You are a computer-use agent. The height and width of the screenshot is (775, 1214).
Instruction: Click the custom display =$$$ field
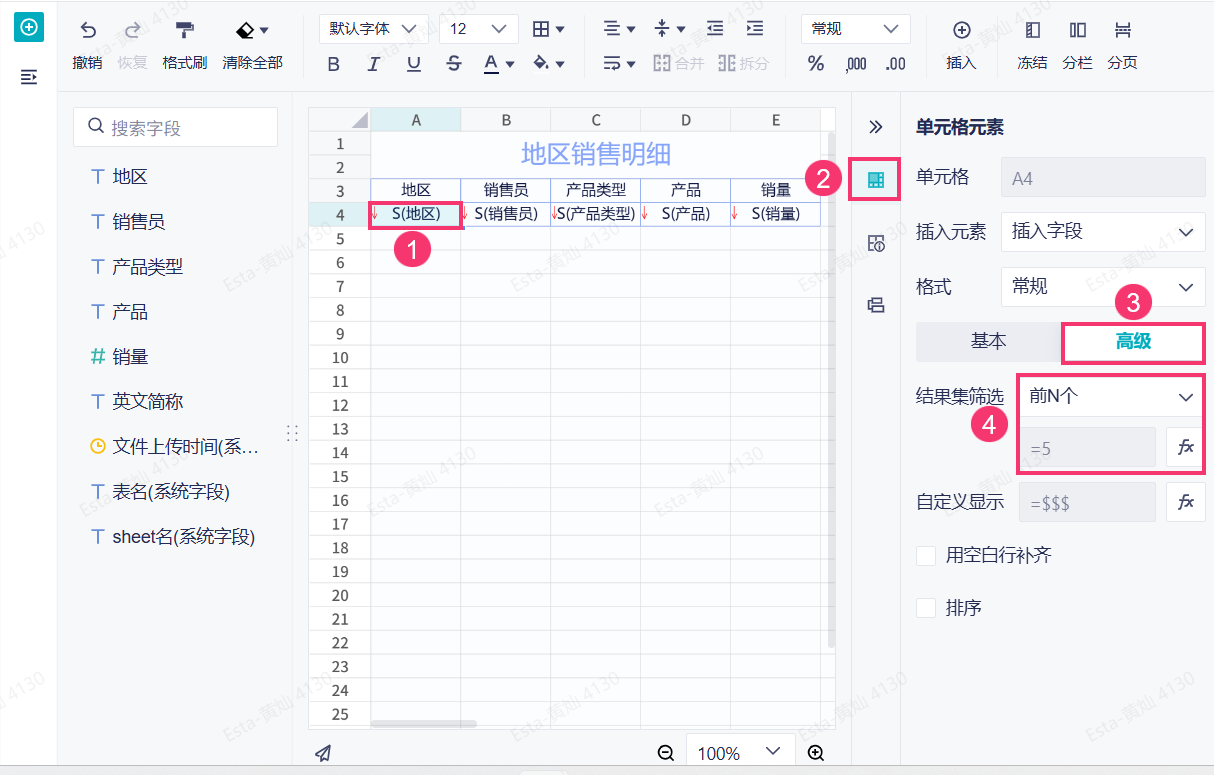coord(1087,502)
